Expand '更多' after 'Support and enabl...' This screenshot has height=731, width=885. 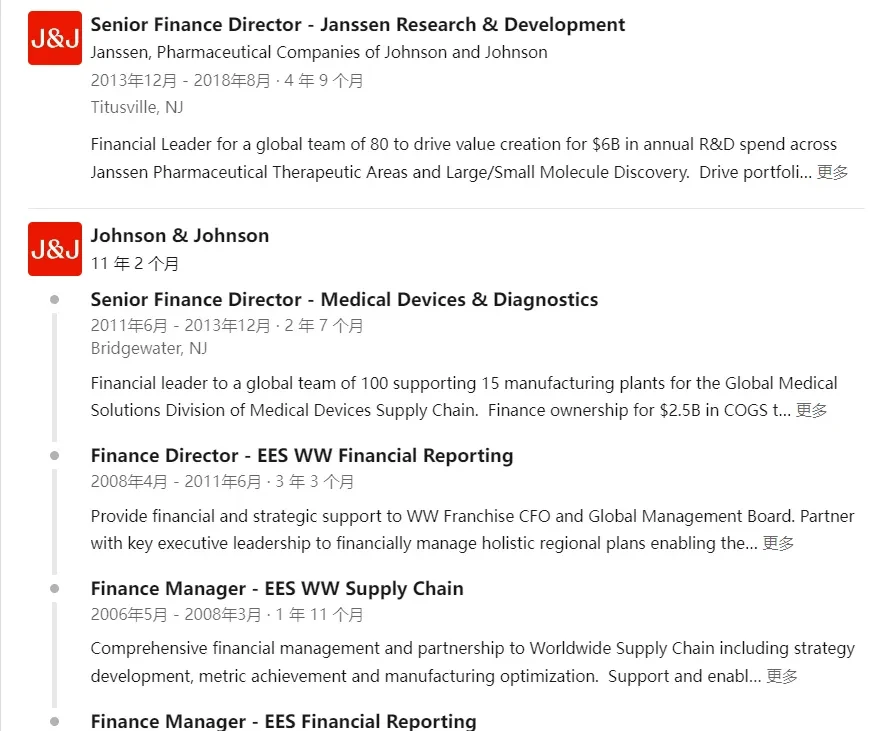click(x=782, y=676)
